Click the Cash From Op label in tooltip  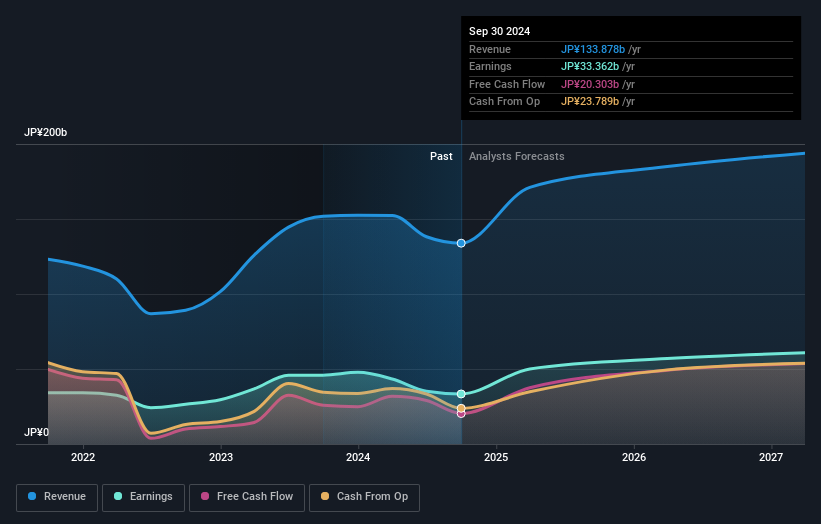pos(504,102)
